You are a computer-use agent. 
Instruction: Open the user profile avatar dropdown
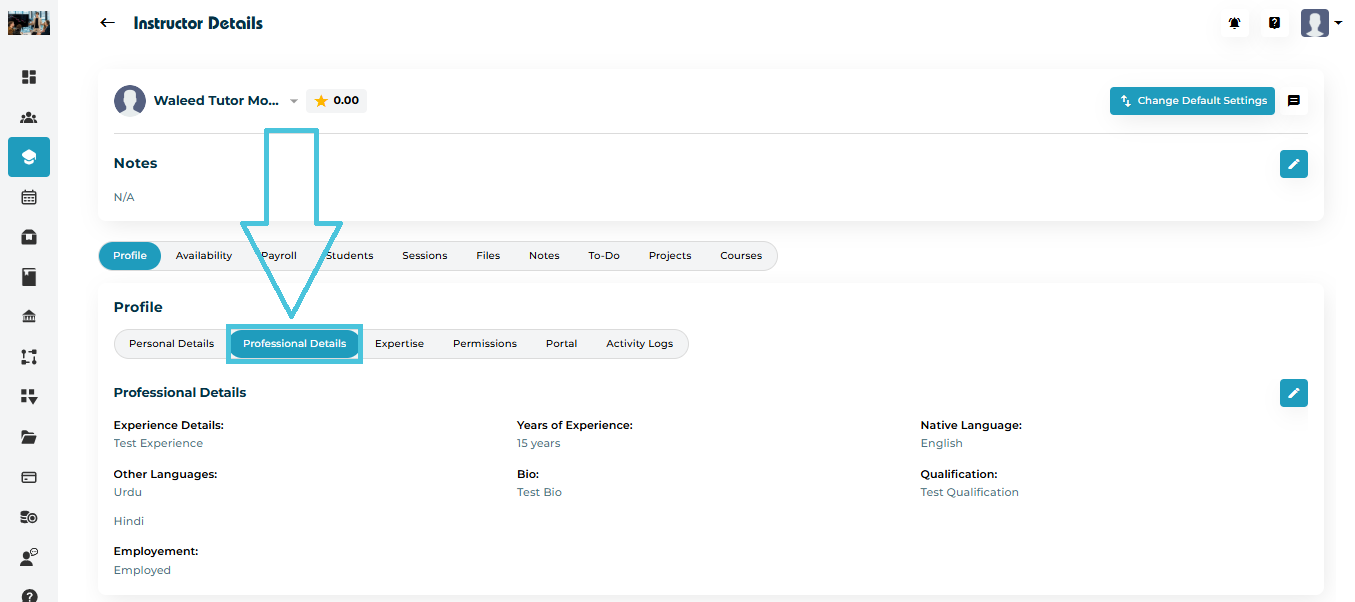coord(1320,23)
